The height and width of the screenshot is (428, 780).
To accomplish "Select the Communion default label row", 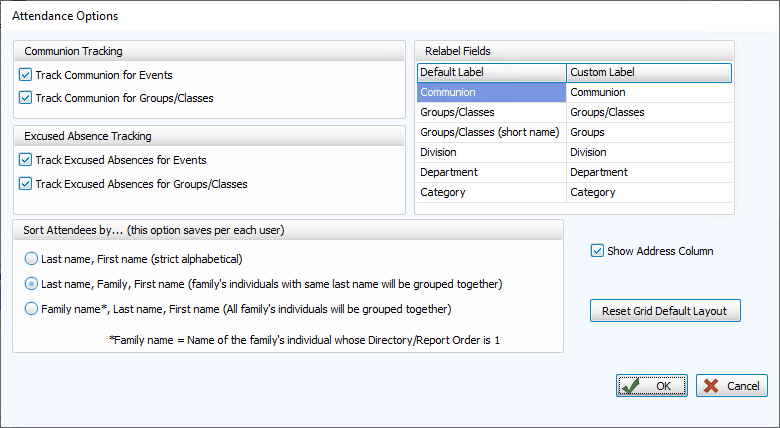I will pos(491,92).
